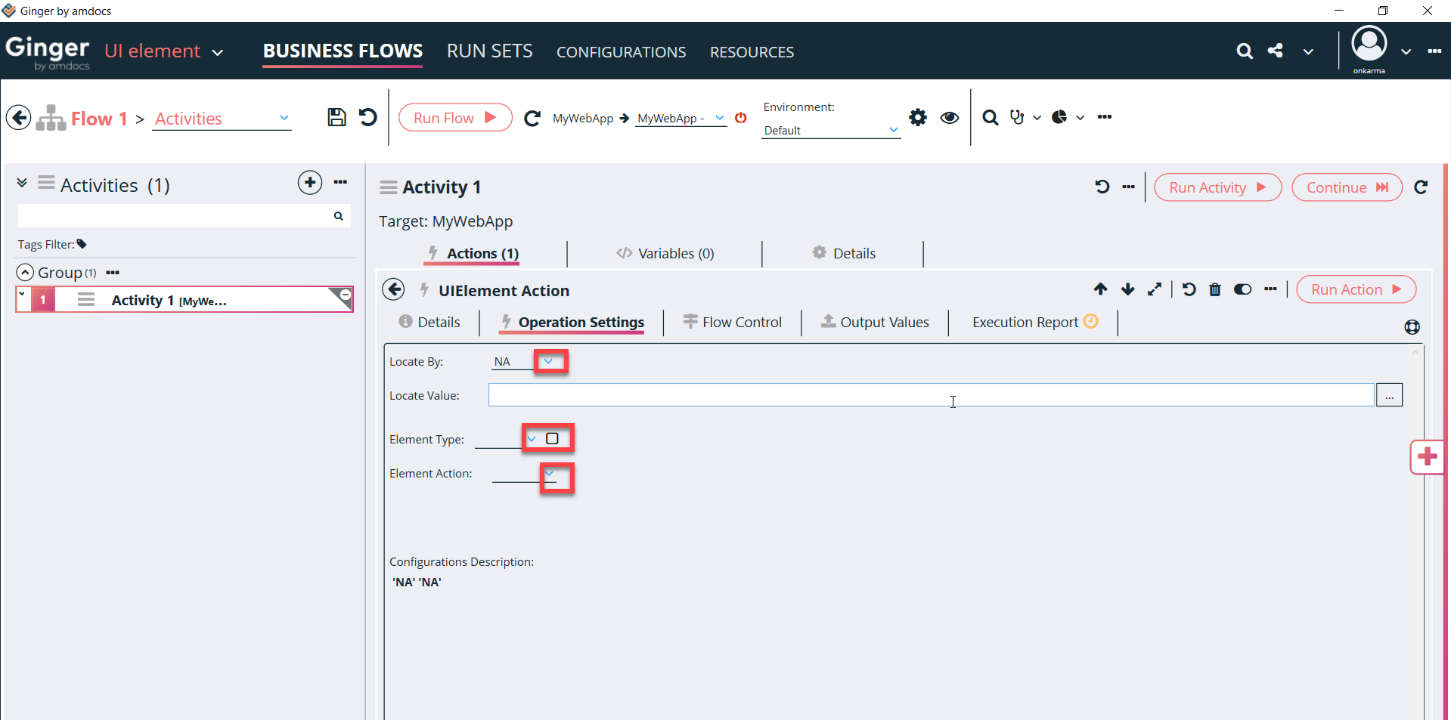Move the action up with the up arrow
This screenshot has width=1451, height=720.
point(1100,290)
